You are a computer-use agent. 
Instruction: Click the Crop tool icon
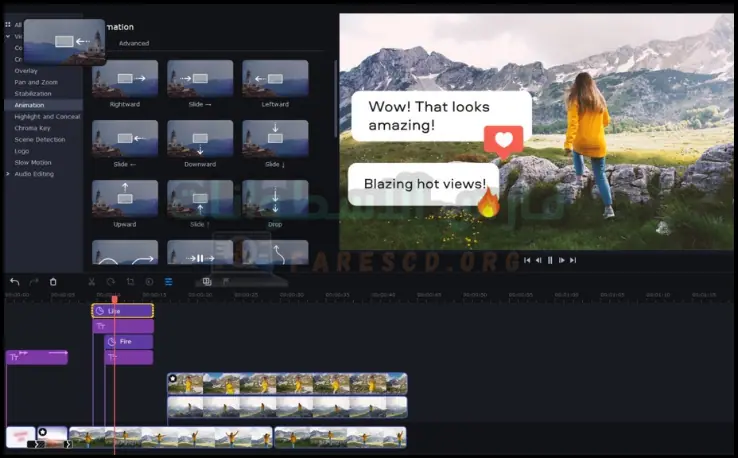click(130, 282)
